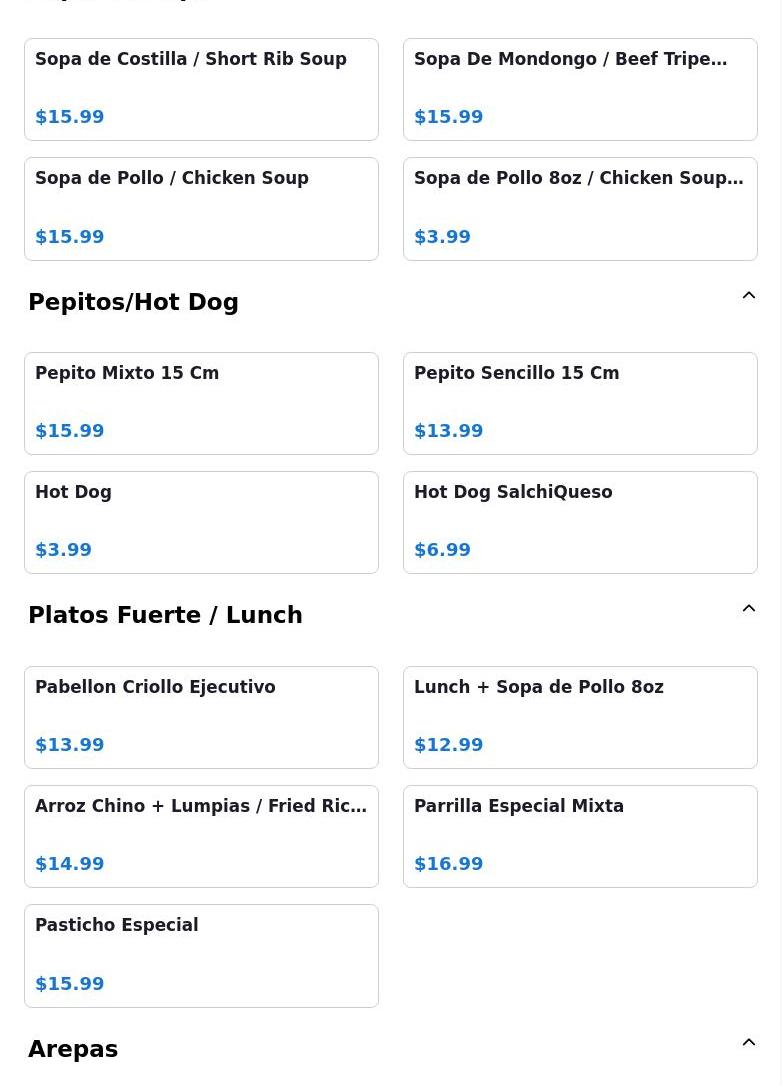Image resolution: width=782 pixels, height=1086 pixels.
Task: Open Hot Dog SalchiQueso card
Action: [580, 523]
